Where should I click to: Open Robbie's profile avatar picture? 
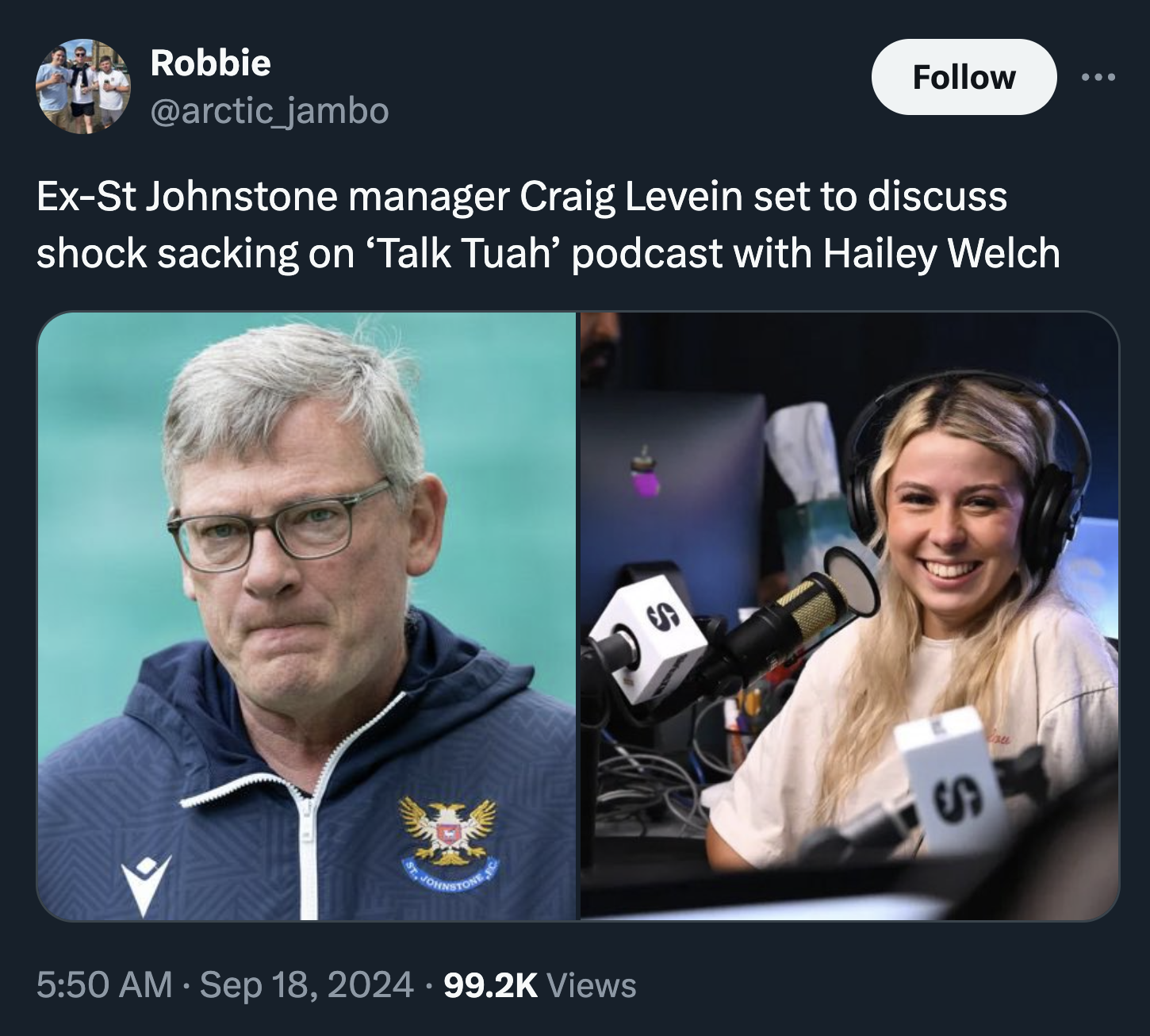click(x=82, y=86)
